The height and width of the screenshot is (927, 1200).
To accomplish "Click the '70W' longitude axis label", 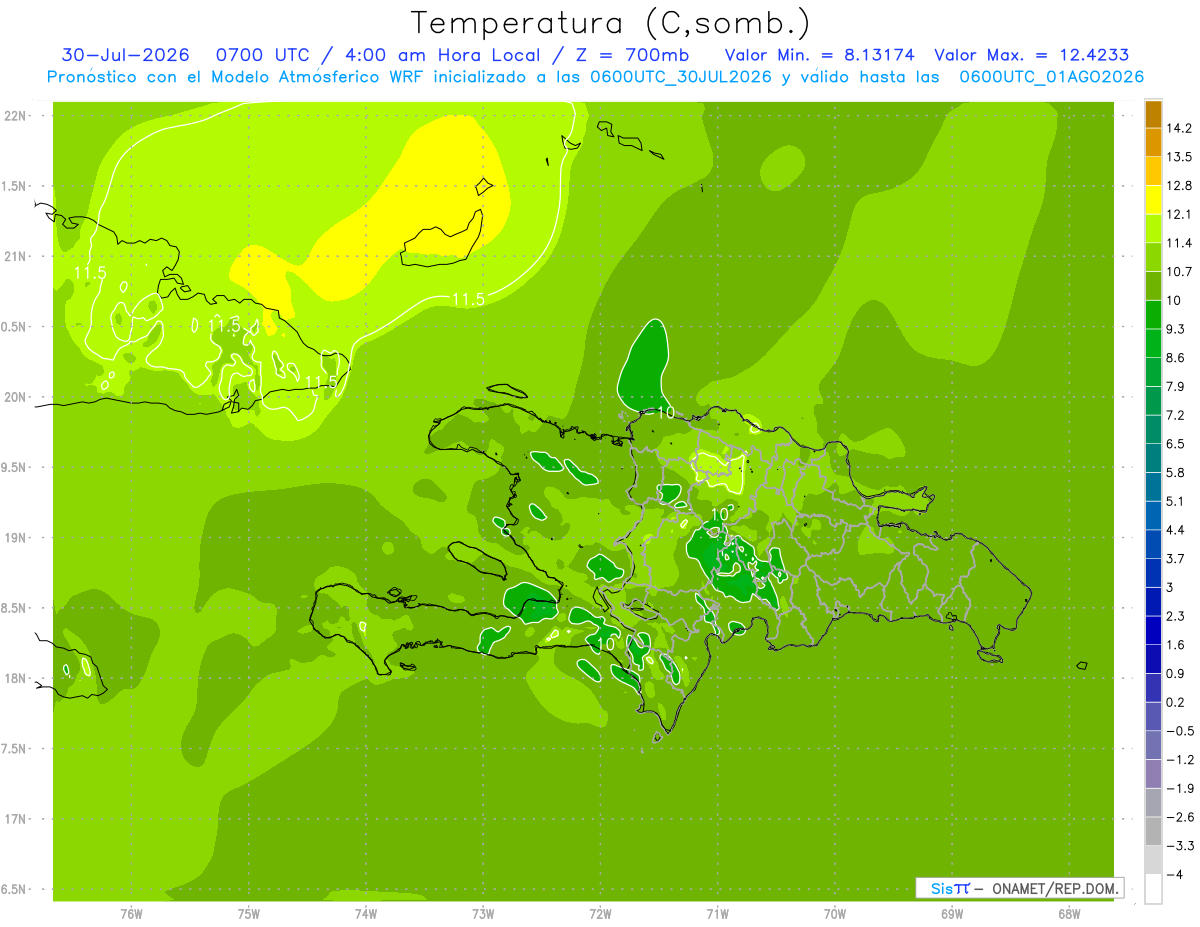I will (834, 913).
